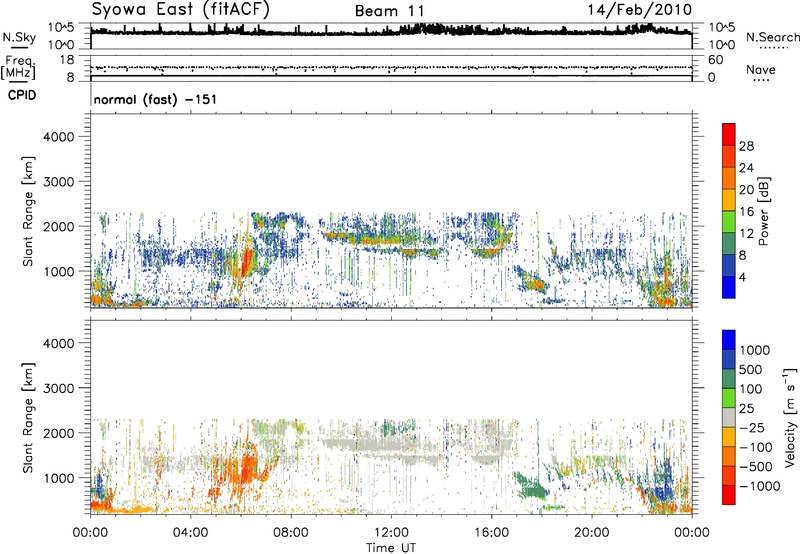Click the "16" label on the power colorbar

[746, 212]
